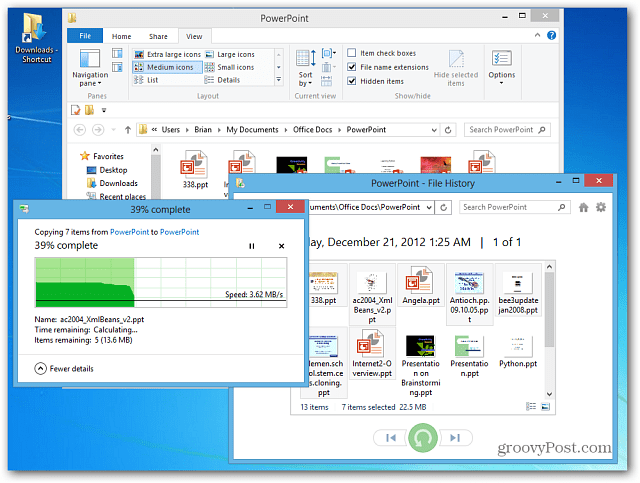The image size is (640, 483).
Task: Select the View tab
Action: coord(194,36)
